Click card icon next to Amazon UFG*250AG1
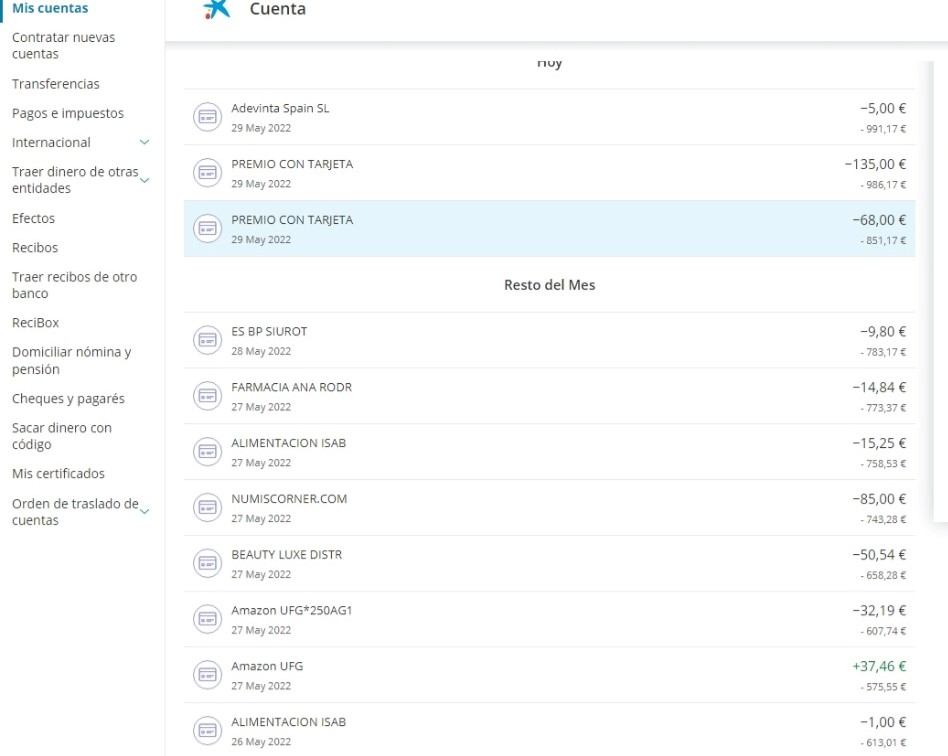The image size is (948, 756). coord(207,620)
